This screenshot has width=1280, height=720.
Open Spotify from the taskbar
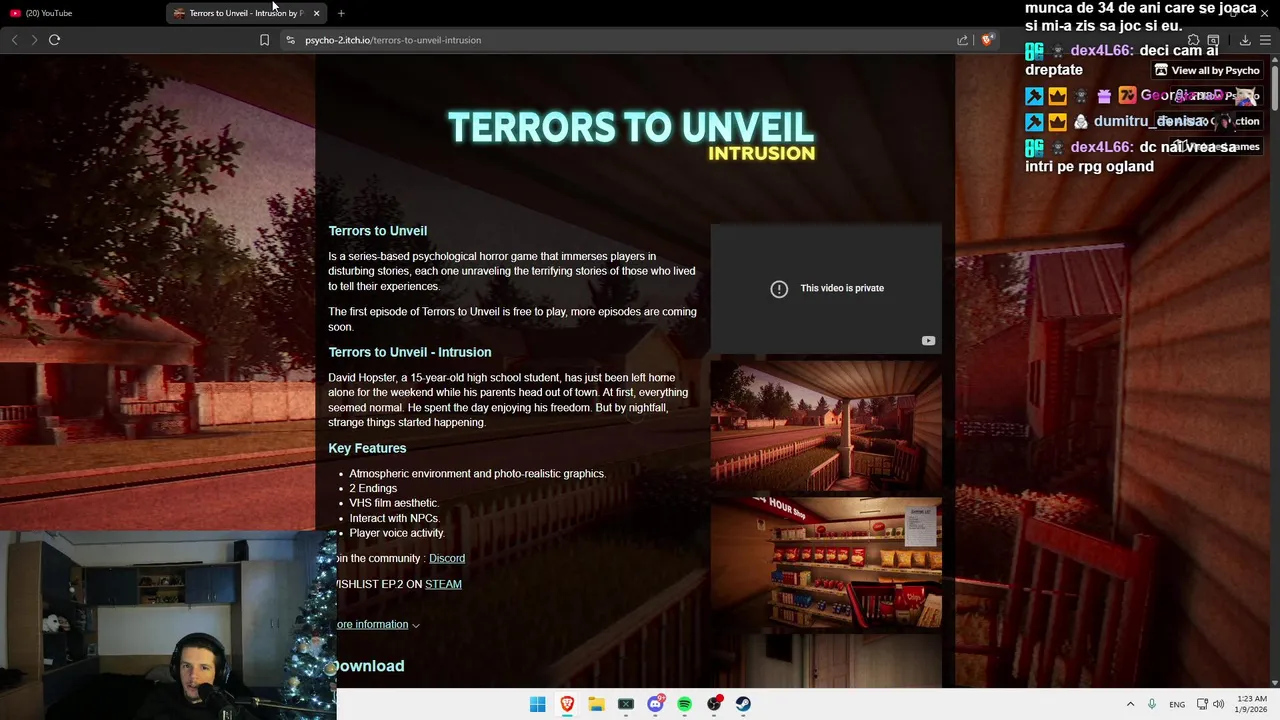pos(684,704)
